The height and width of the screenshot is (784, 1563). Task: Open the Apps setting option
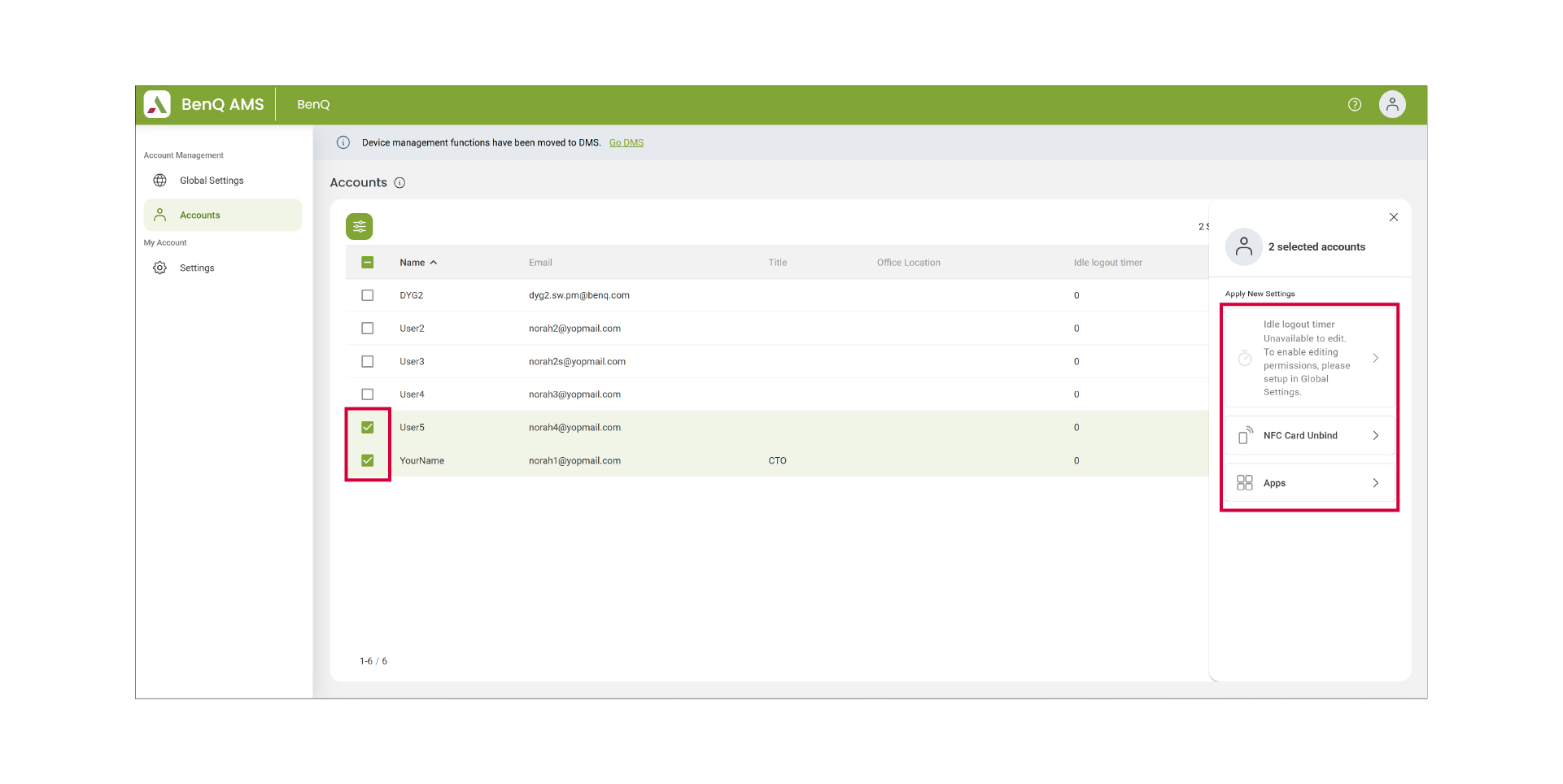1310,483
